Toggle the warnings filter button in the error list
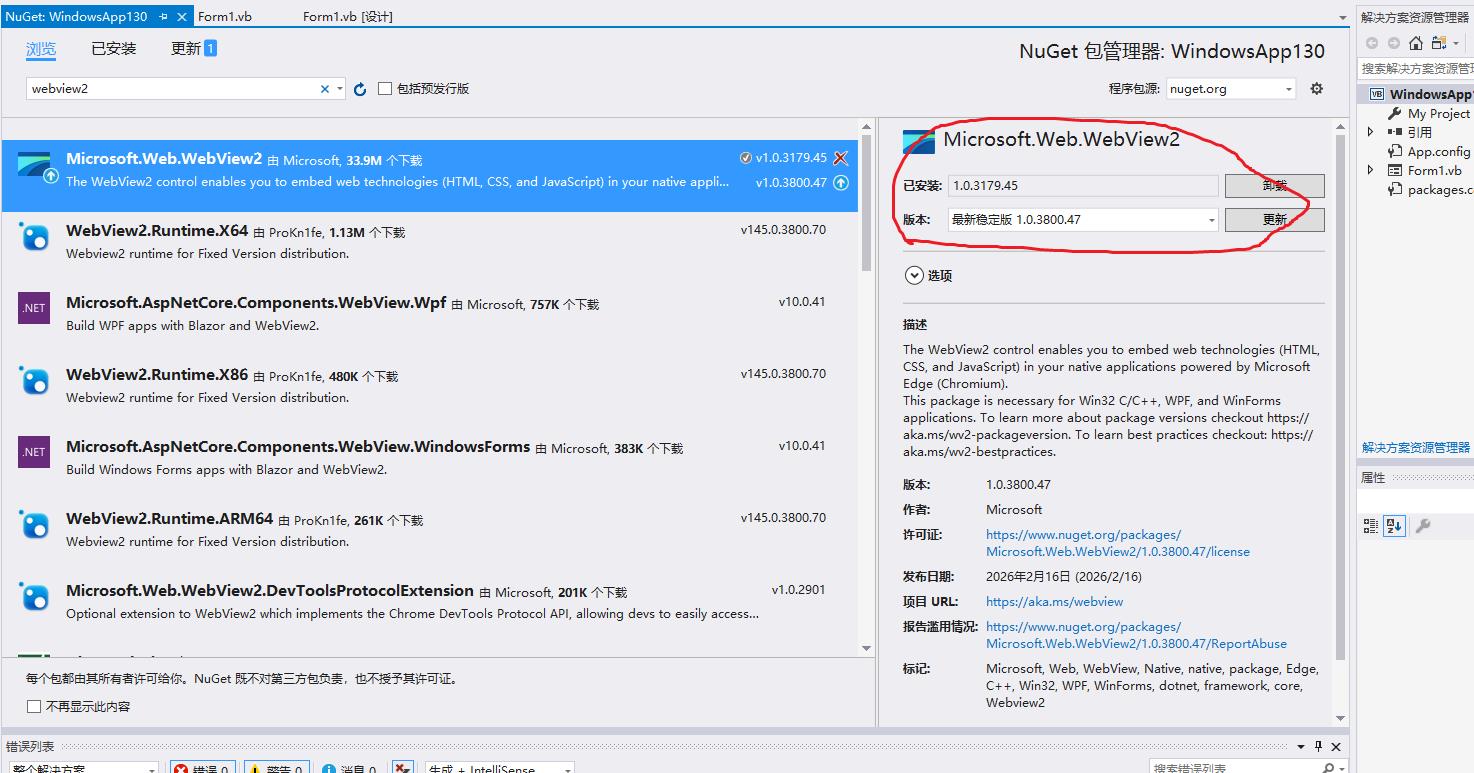The image size is (1474, 773). click(277, 768)
